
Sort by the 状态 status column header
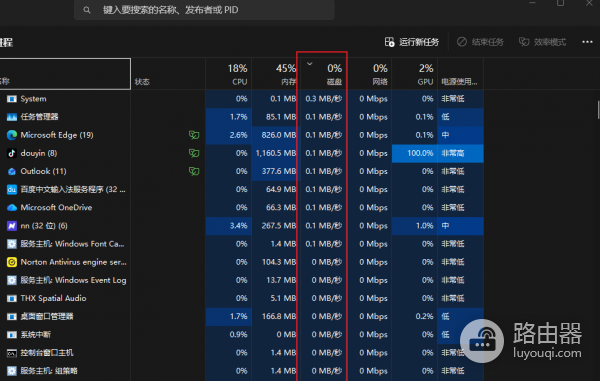coord(168,74)
